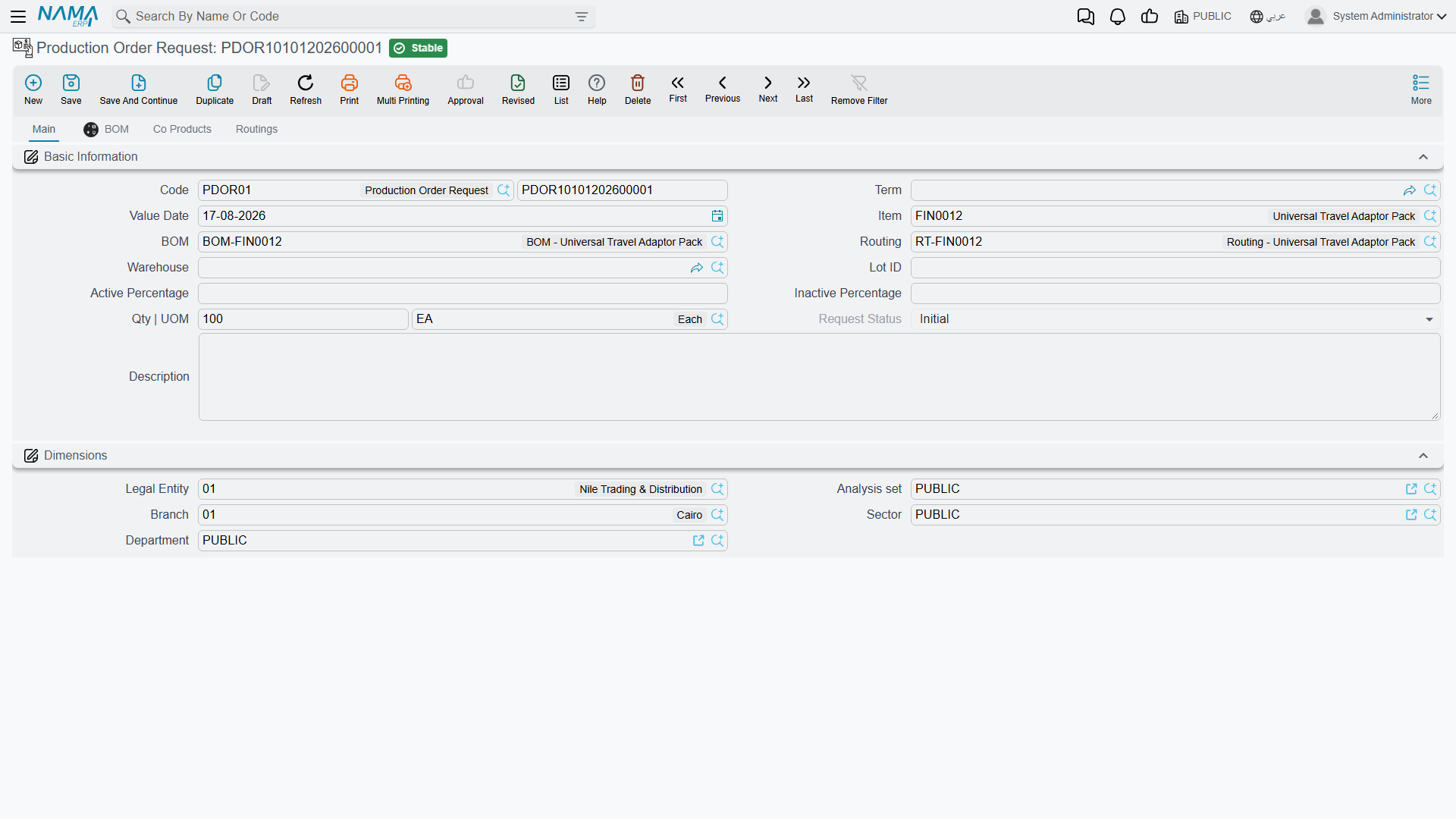
Task: Click the NAMA ERP logo
Action: (67, 16)
